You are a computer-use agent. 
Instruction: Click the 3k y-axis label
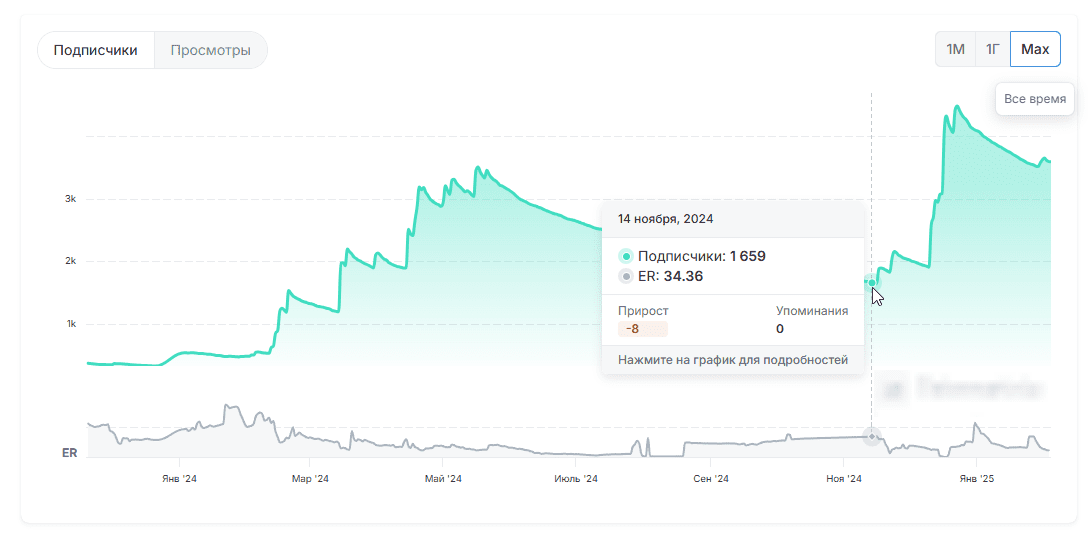coord(71,199)
